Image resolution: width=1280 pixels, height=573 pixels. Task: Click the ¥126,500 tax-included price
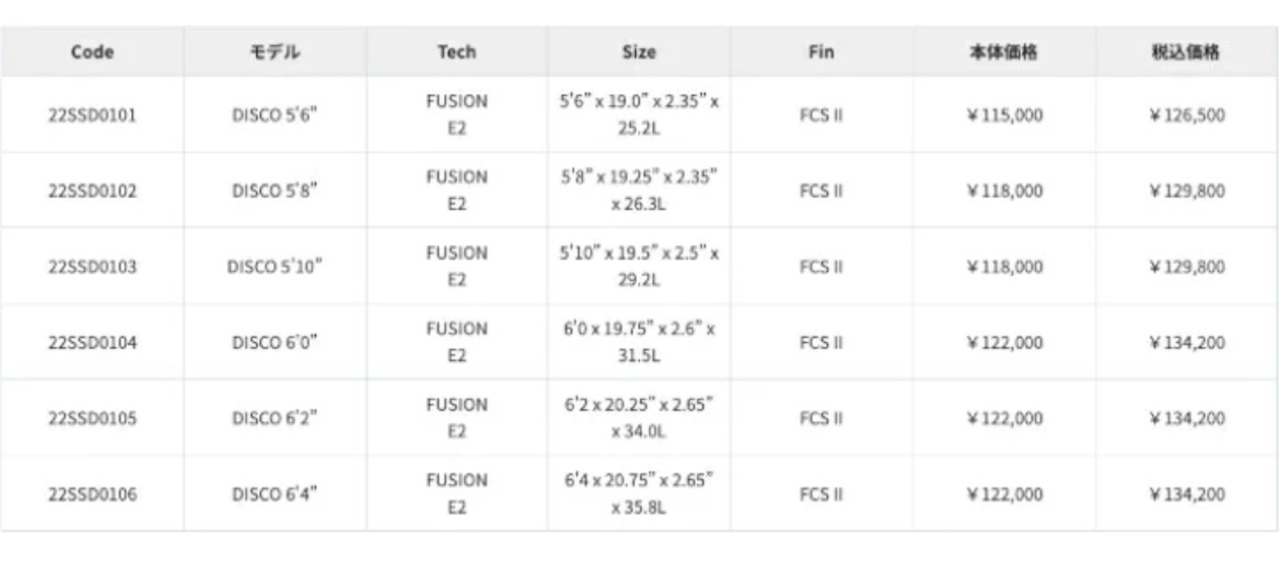click(x=1186, y=115)
